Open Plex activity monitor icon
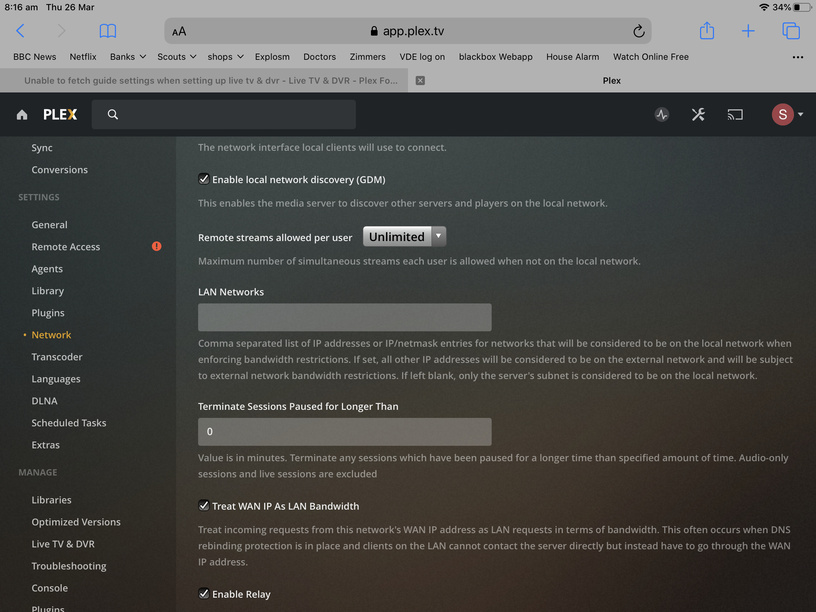The width and height of the screenshot is (816, 612). pyautogui.click(x=661, y=114)
